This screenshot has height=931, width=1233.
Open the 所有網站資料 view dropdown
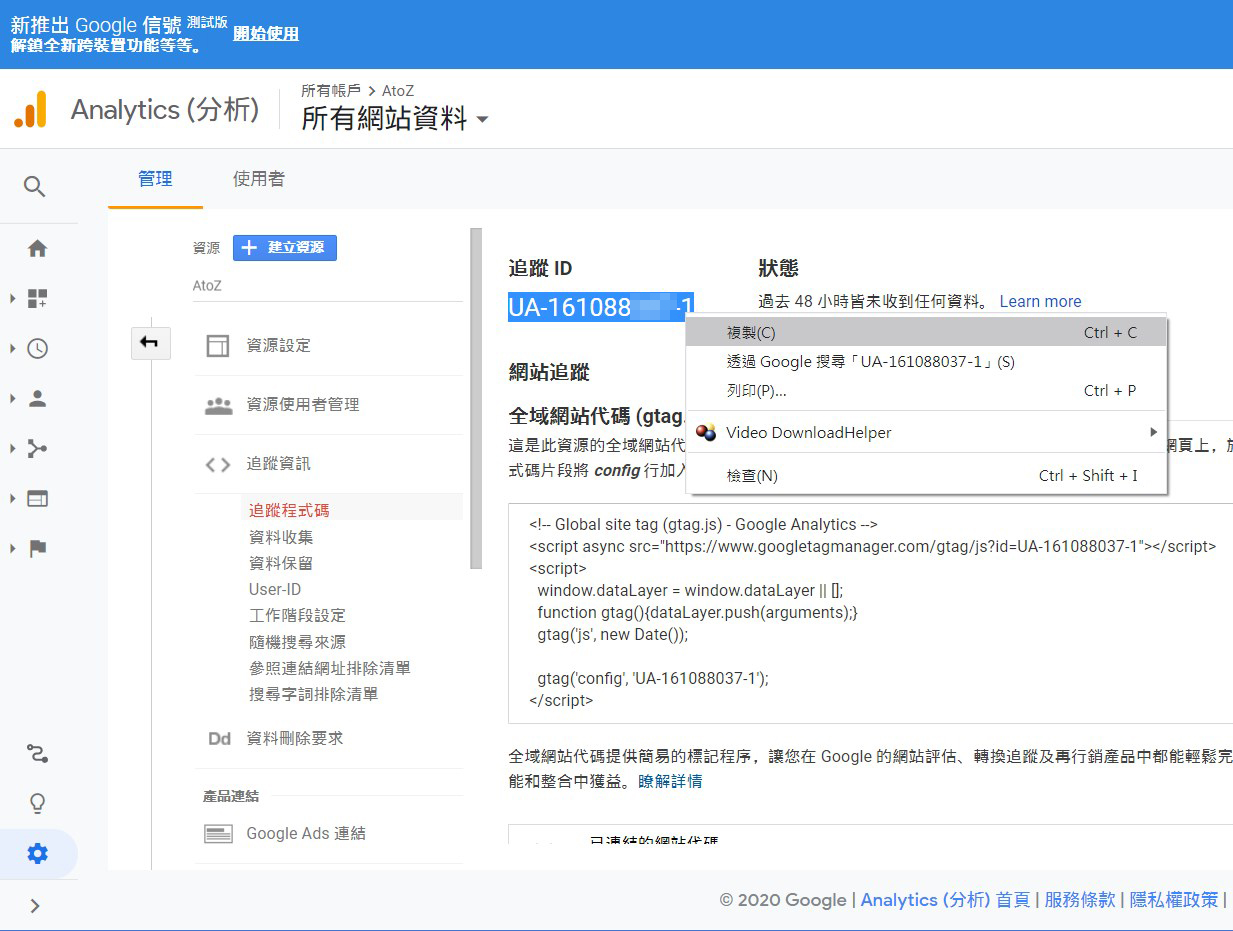(x=395, y=120)
